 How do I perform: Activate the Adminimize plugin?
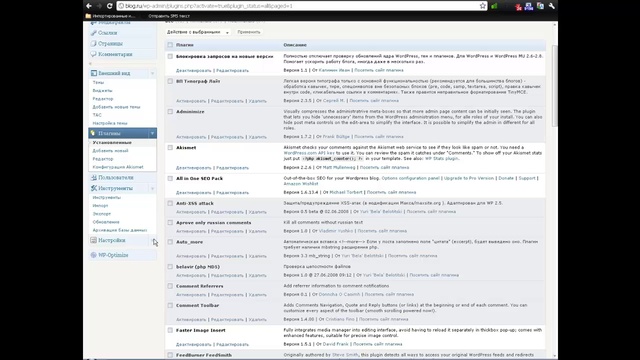191,137
